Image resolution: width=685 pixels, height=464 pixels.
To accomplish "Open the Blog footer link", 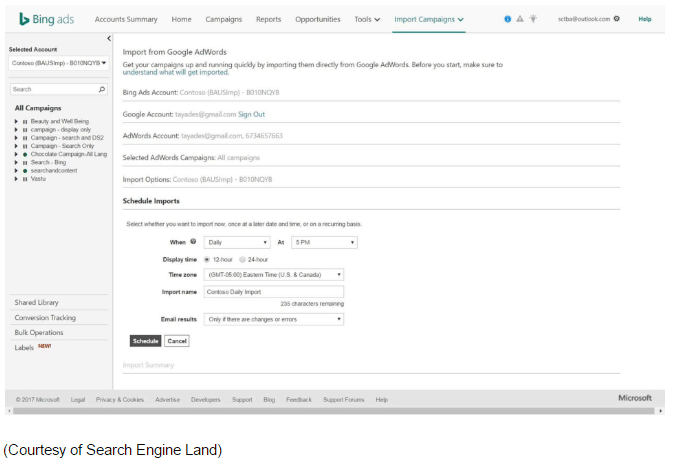I will (269, 400).
